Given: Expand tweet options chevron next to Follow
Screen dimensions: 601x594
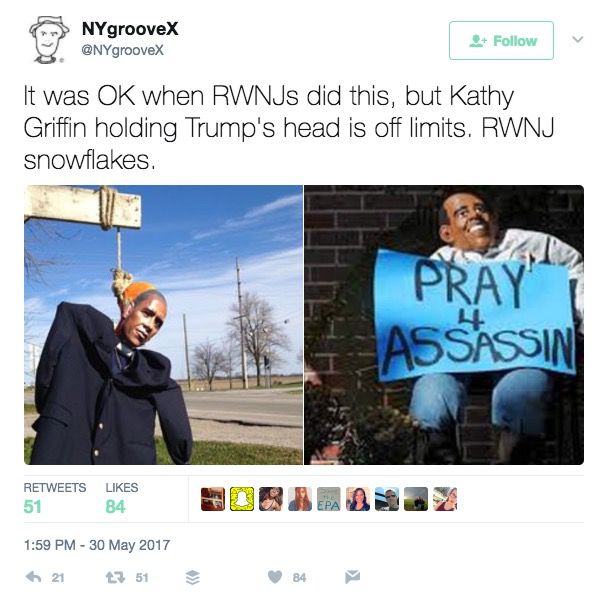Looking at the screenshot, I should point(577,39).
